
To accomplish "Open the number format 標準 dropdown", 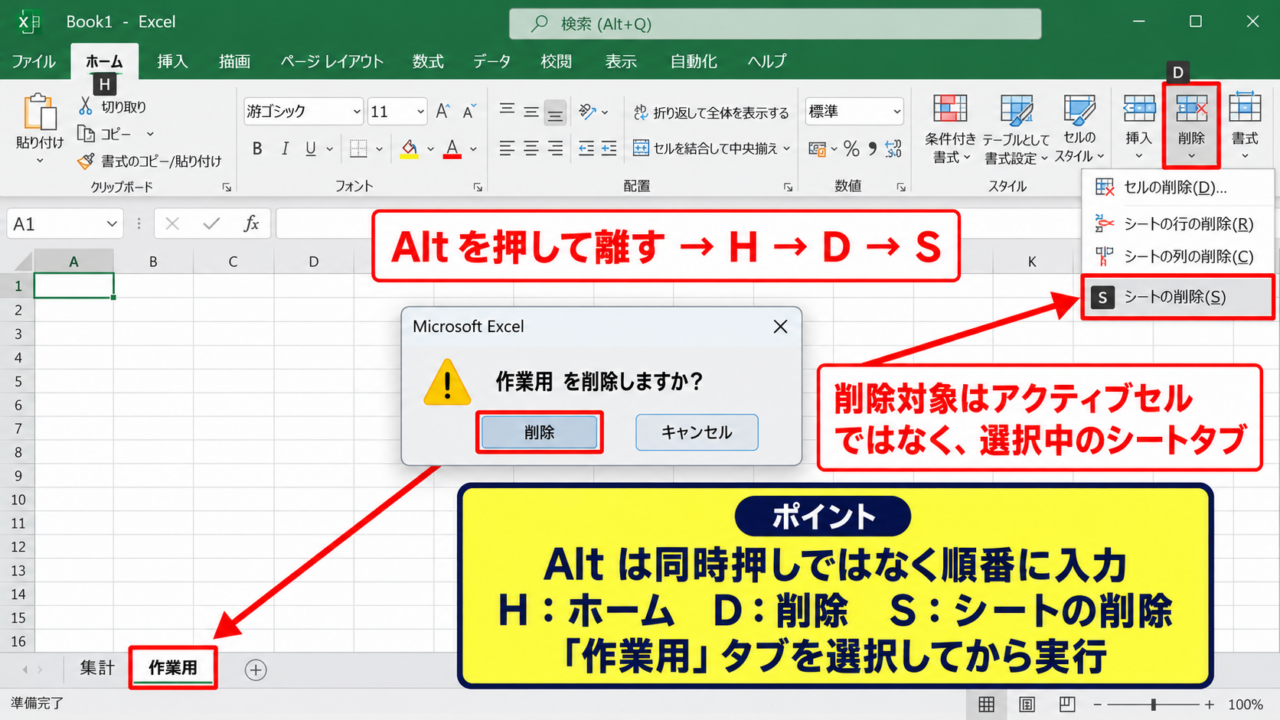I will [x=896, y=112].
